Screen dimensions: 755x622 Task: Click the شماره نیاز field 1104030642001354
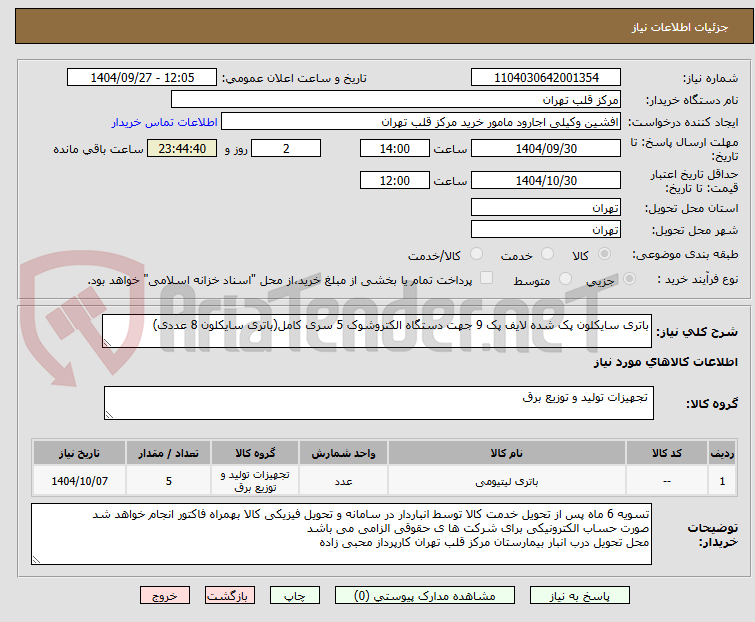click(546, 78)
